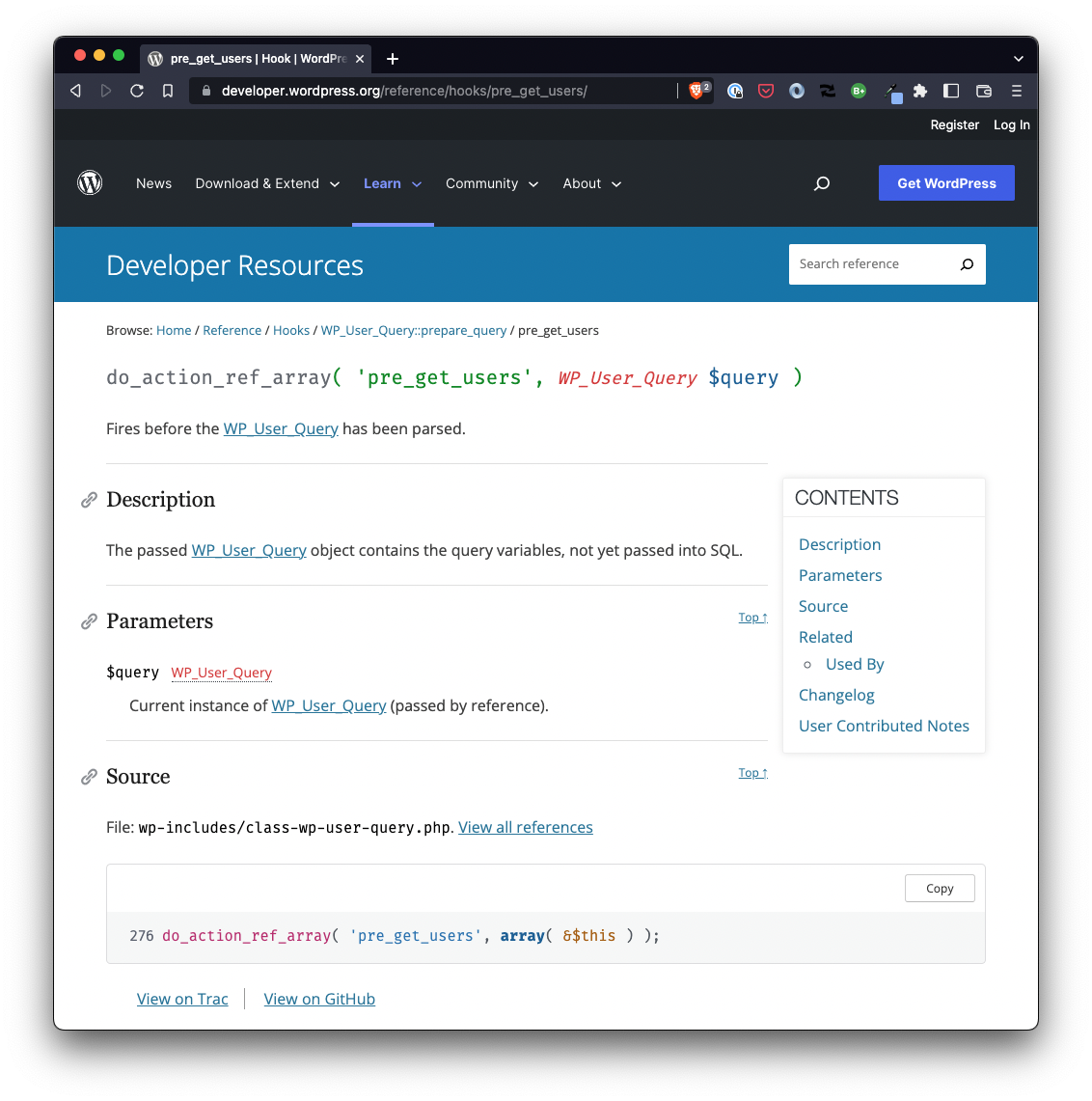The image size is (1092, 1101).
Task: Expand the Community dropdown menu
Action: 491,183
